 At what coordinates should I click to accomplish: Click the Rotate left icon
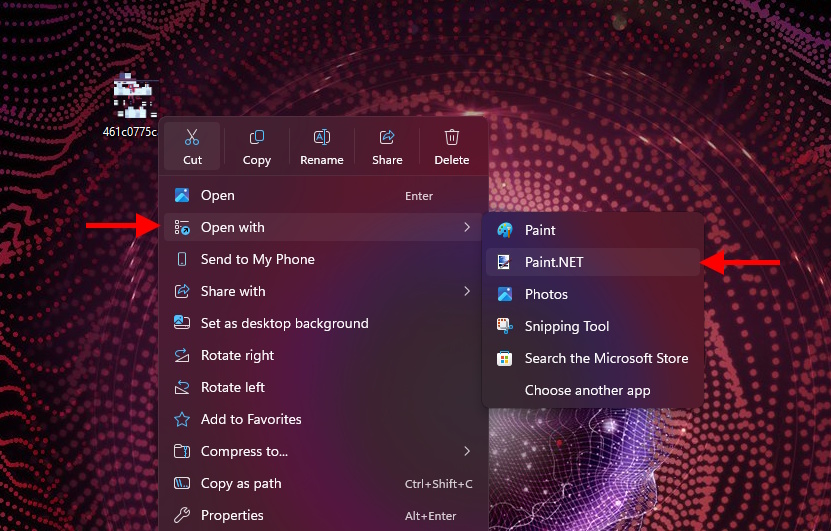pos(182,387)
